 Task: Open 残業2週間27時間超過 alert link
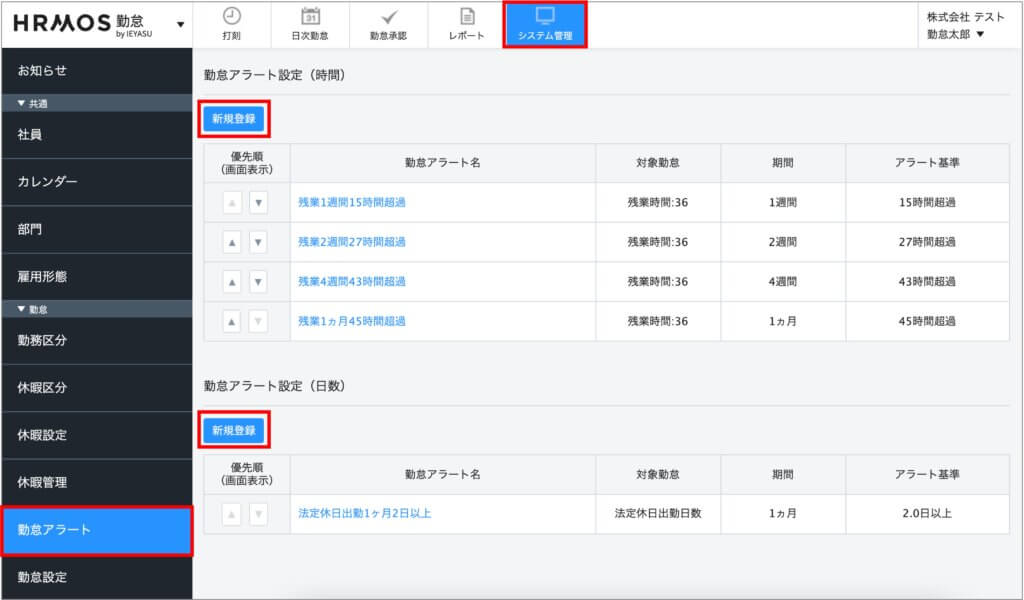352,242
